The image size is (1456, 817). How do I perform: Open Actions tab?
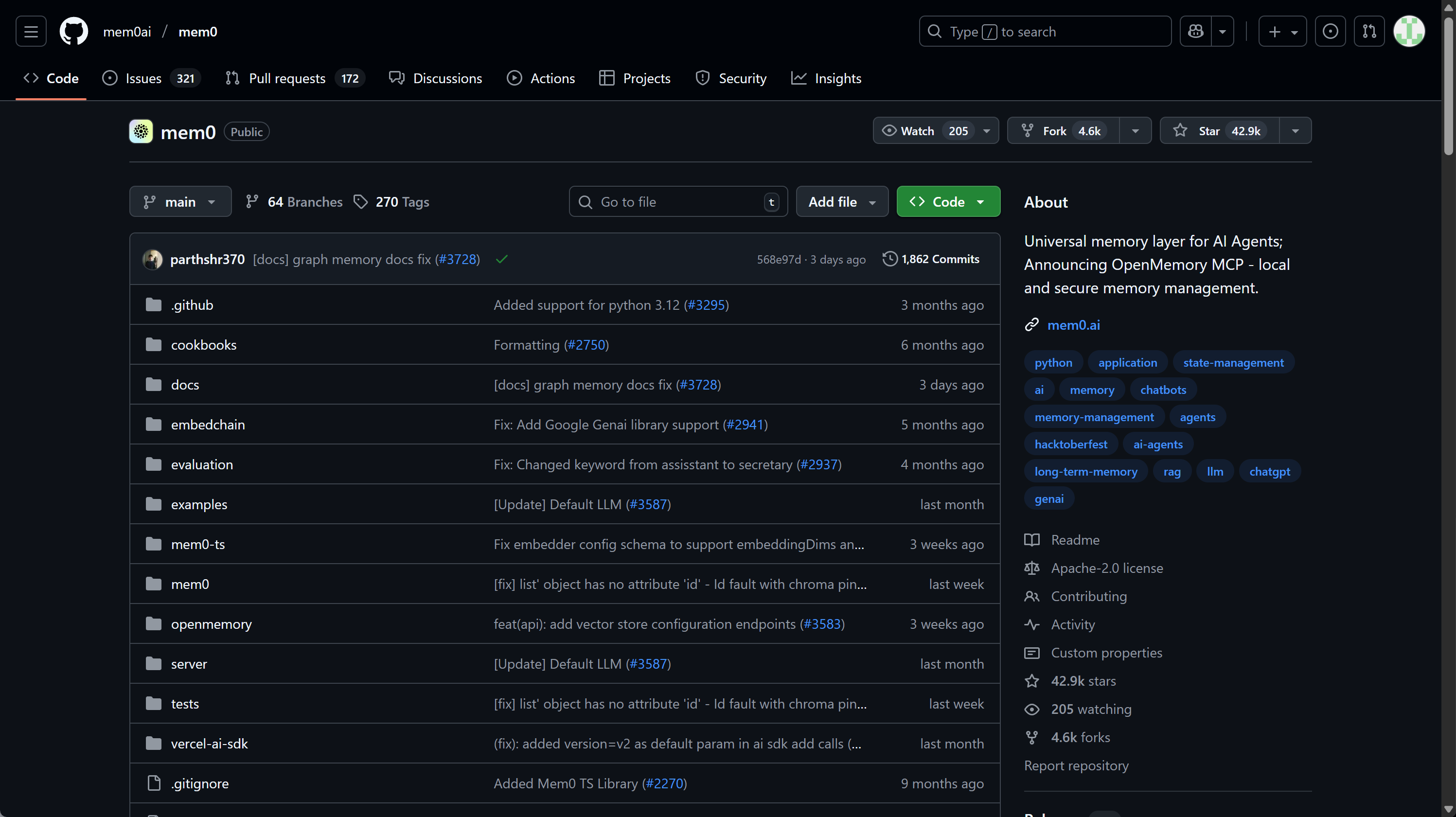pyautogui.click(x=540, y=78)
